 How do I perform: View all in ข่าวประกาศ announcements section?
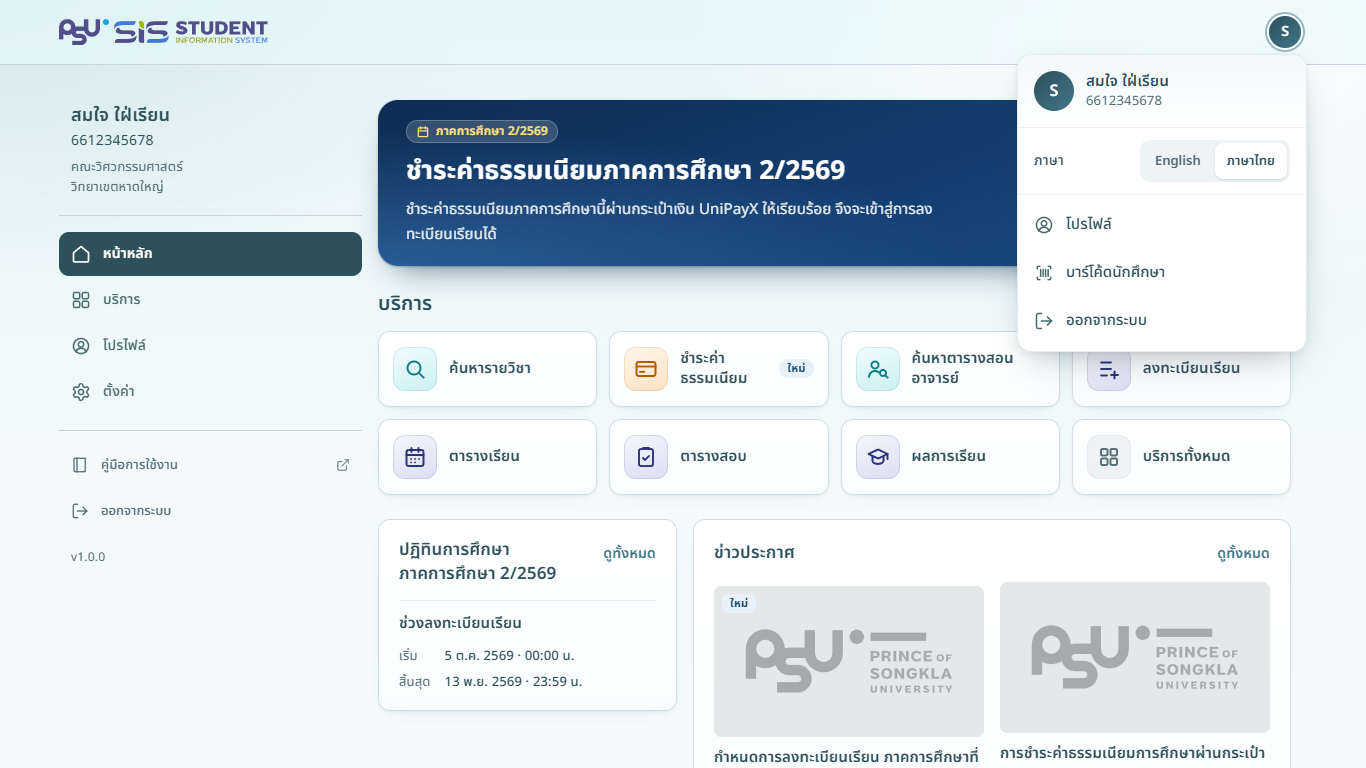(1243, 554)
